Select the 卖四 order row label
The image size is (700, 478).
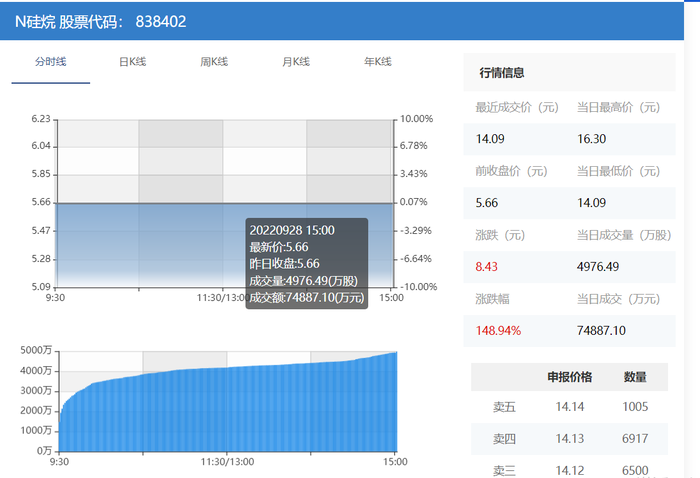(504, 439)
